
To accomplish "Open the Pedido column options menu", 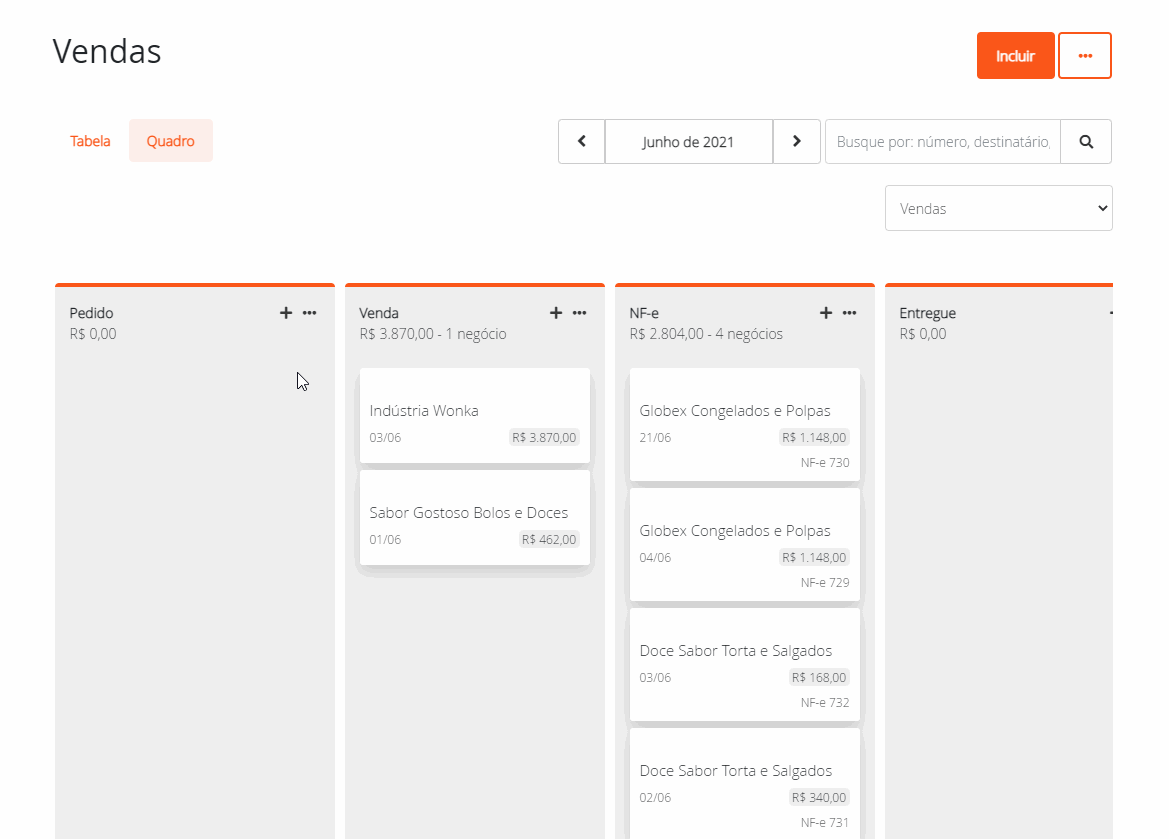I will [310, 313].
